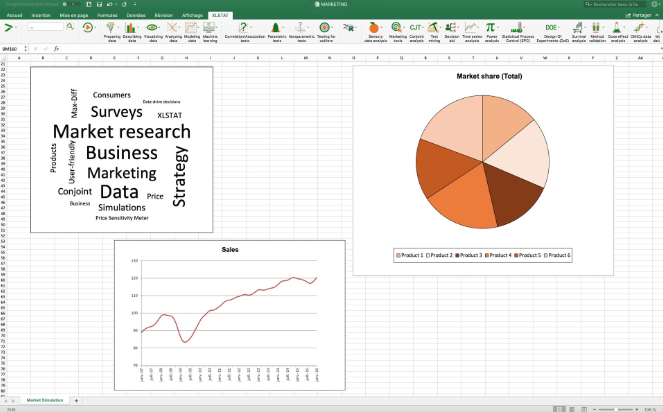The width and height of the screenshot is (663, 412).
Task: Adjust the zoom slider in status bar
Action: [x=616, y=409]
